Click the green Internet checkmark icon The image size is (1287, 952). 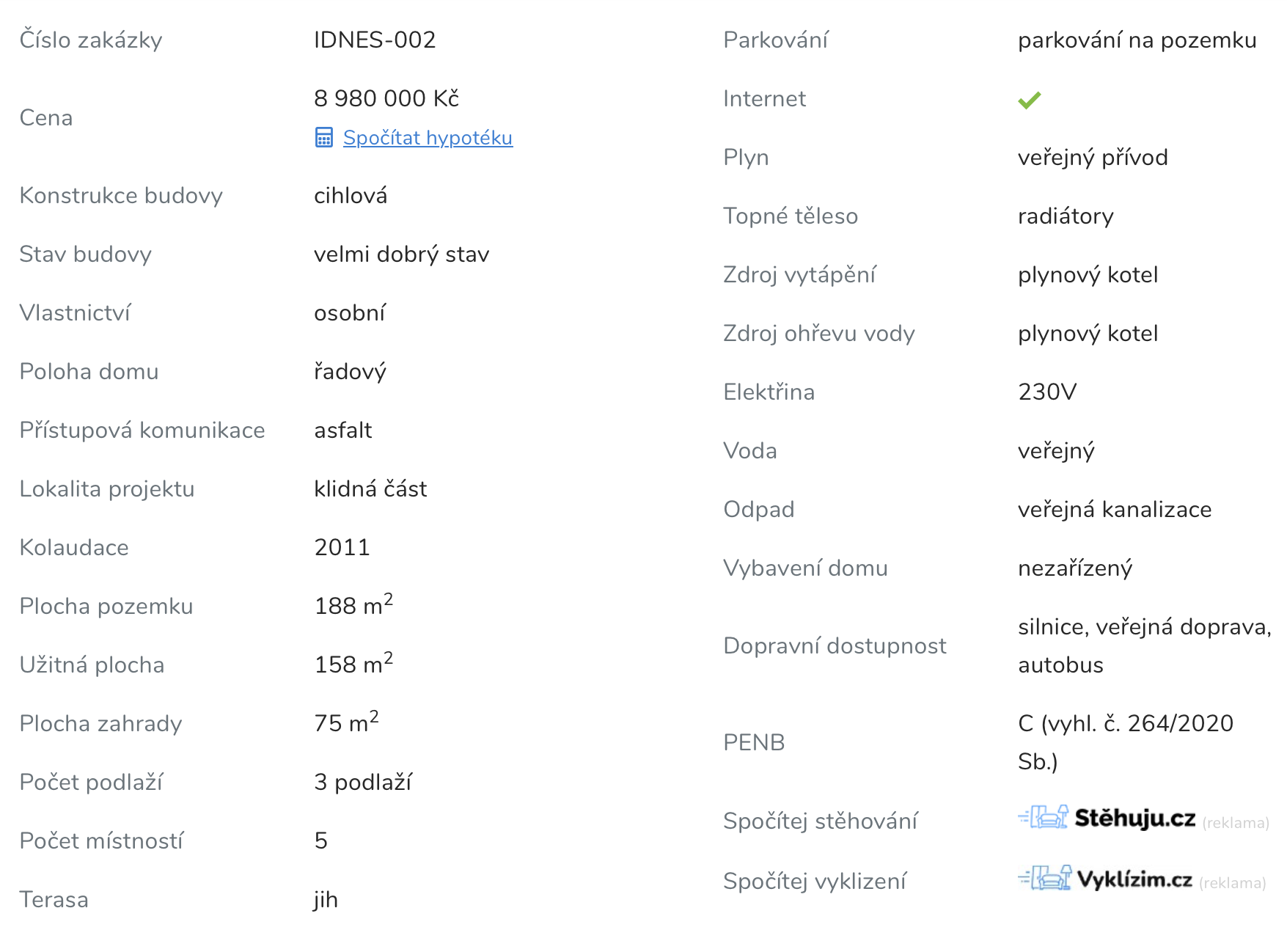point(1030,100)
